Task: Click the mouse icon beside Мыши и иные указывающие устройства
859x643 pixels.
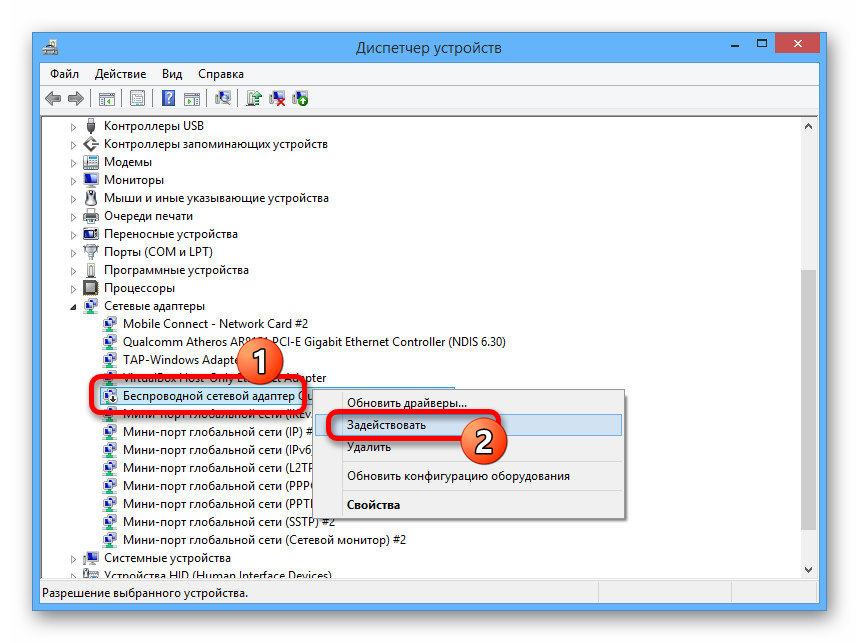Action: [91, 198]
